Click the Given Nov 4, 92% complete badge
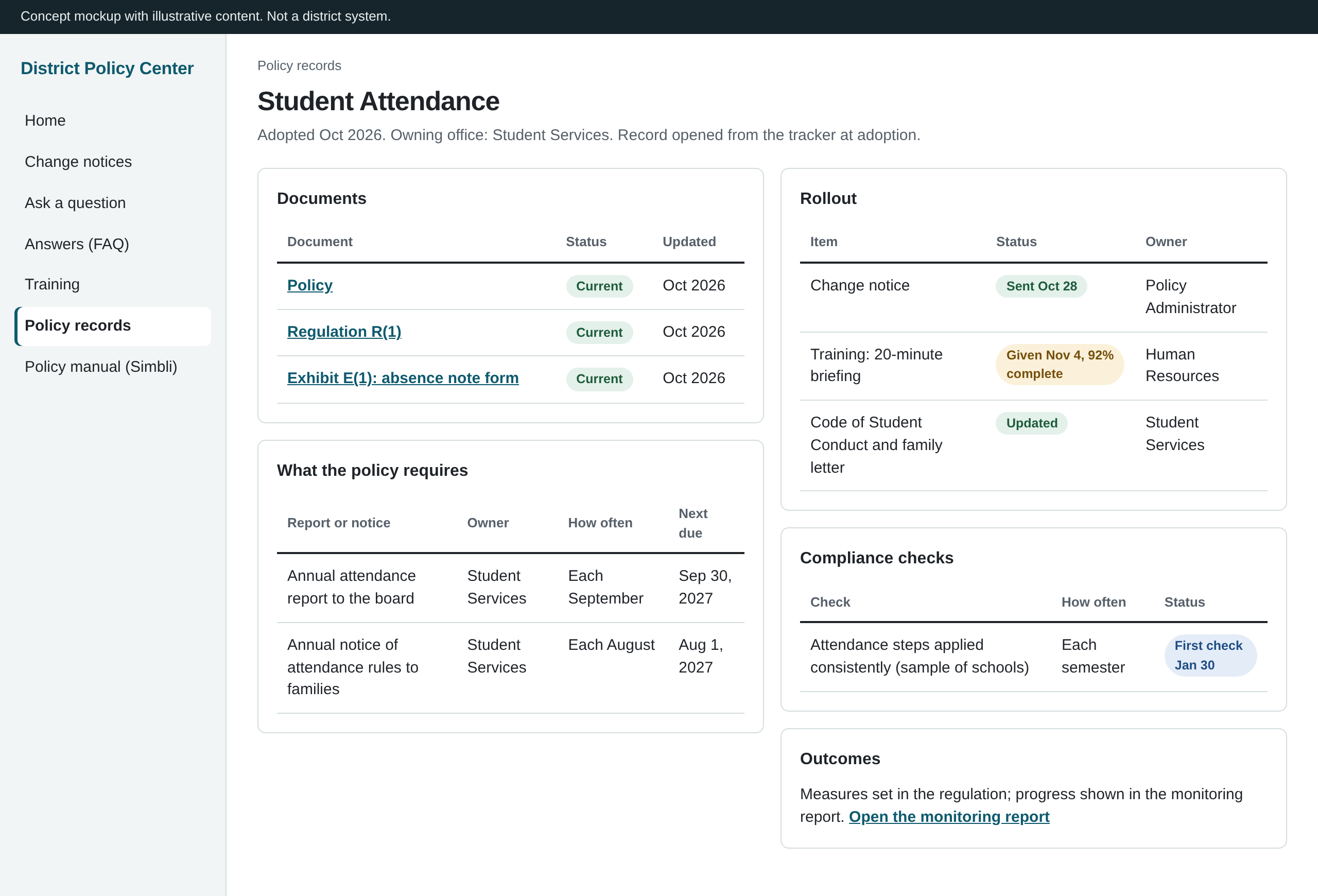1318x896 pixels. [1060, 365]
